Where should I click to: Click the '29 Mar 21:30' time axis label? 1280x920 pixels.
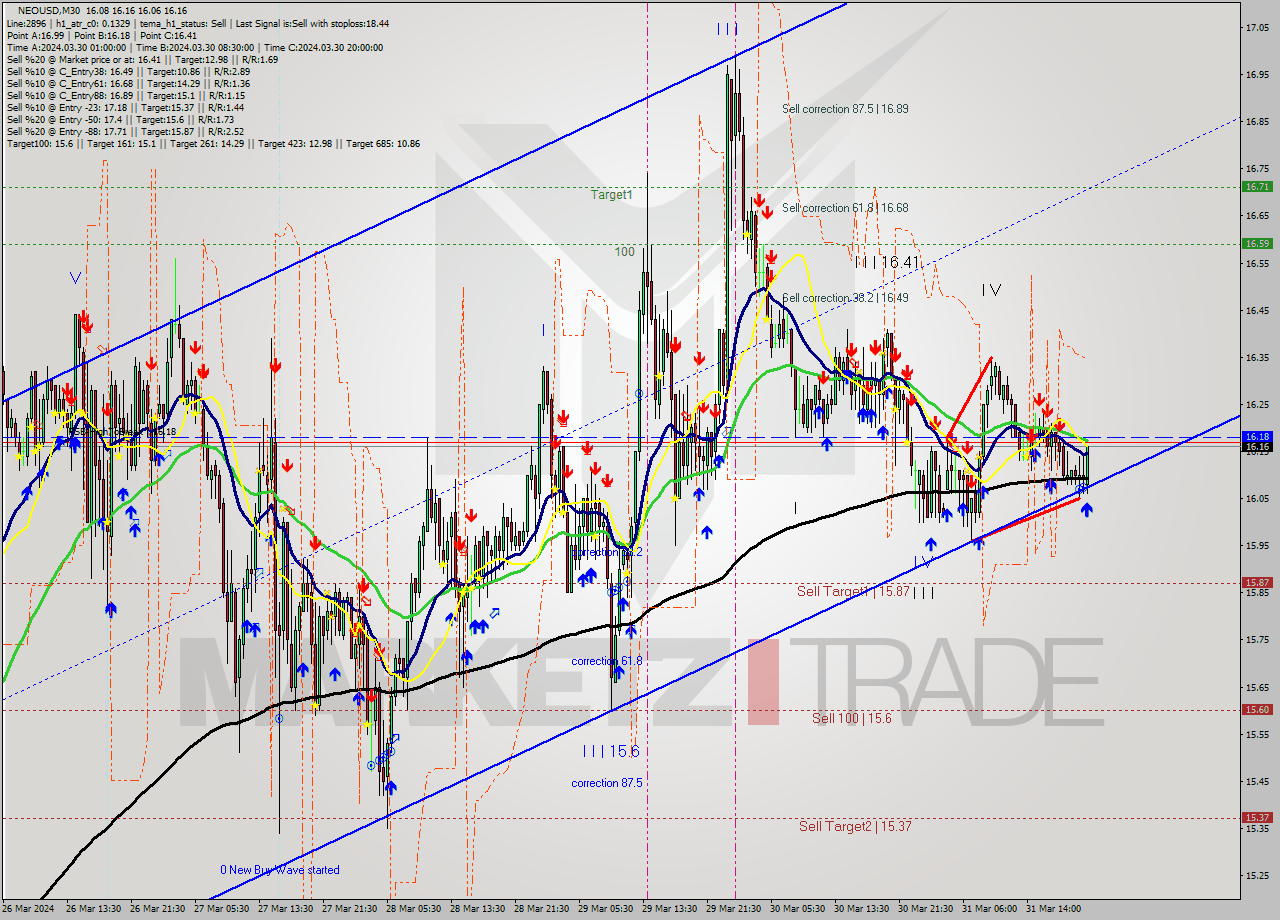734,908
